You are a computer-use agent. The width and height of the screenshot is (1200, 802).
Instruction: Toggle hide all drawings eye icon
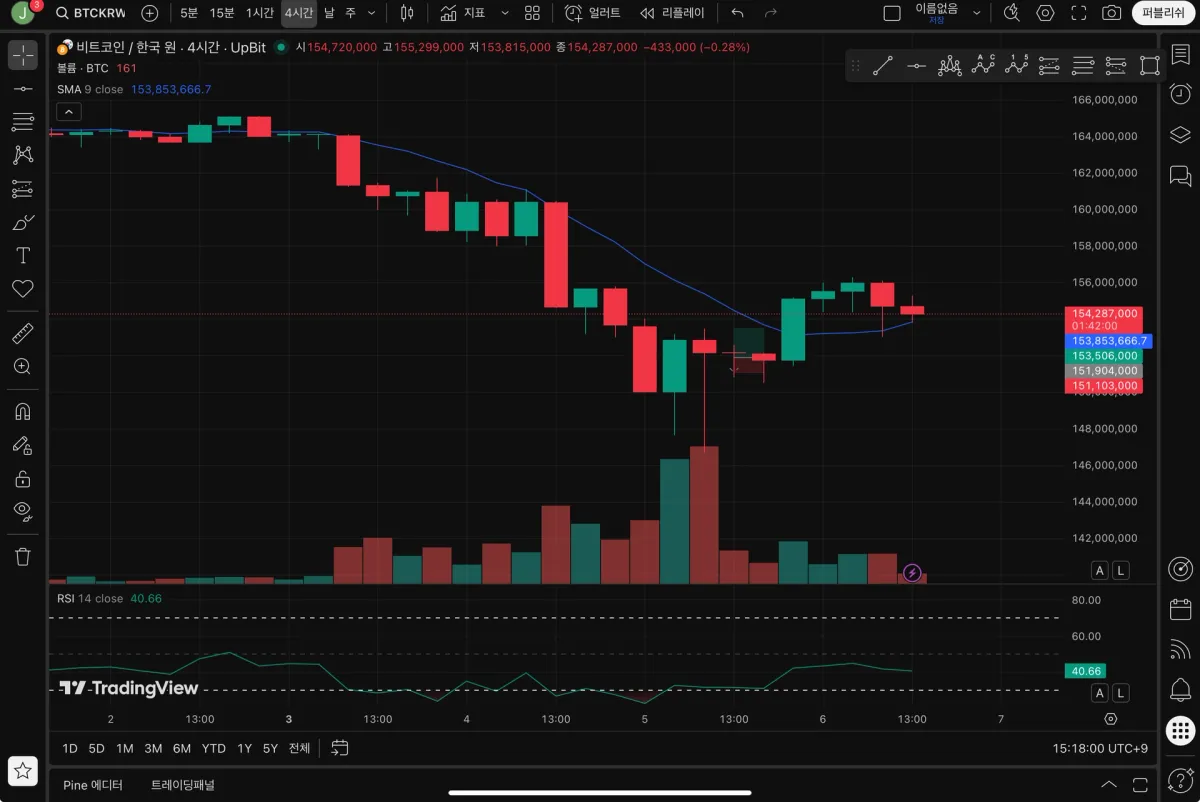[x=23, y=511]
